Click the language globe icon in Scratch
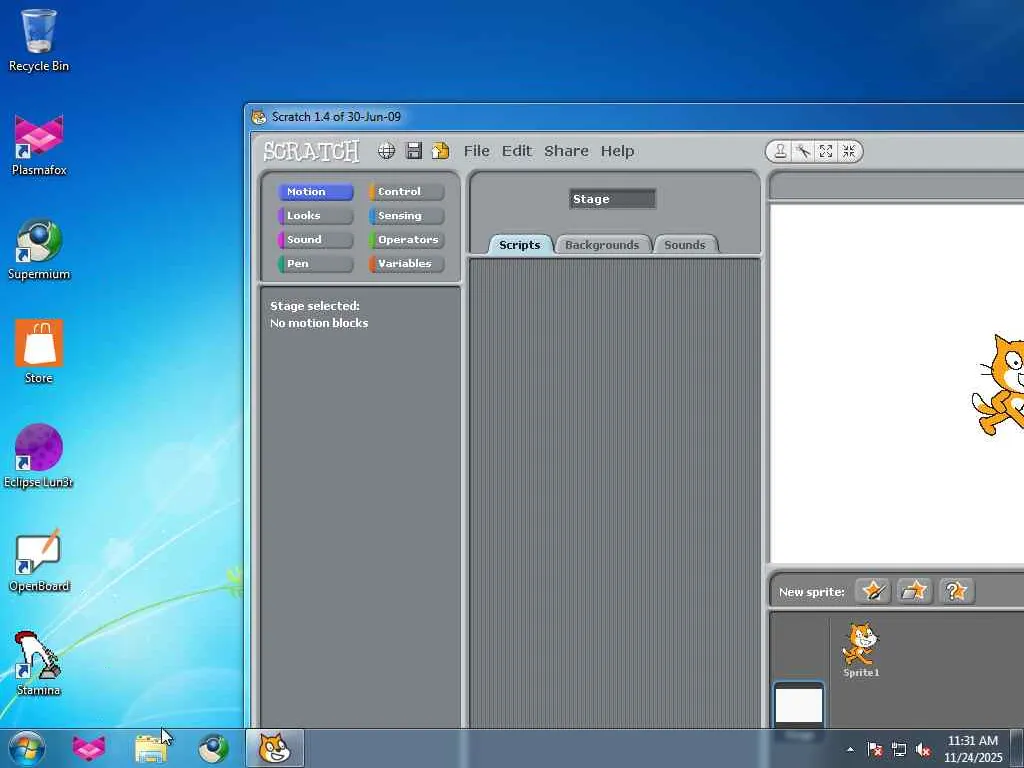Viewport: 1024px width, 768px height. pos(387,151)
